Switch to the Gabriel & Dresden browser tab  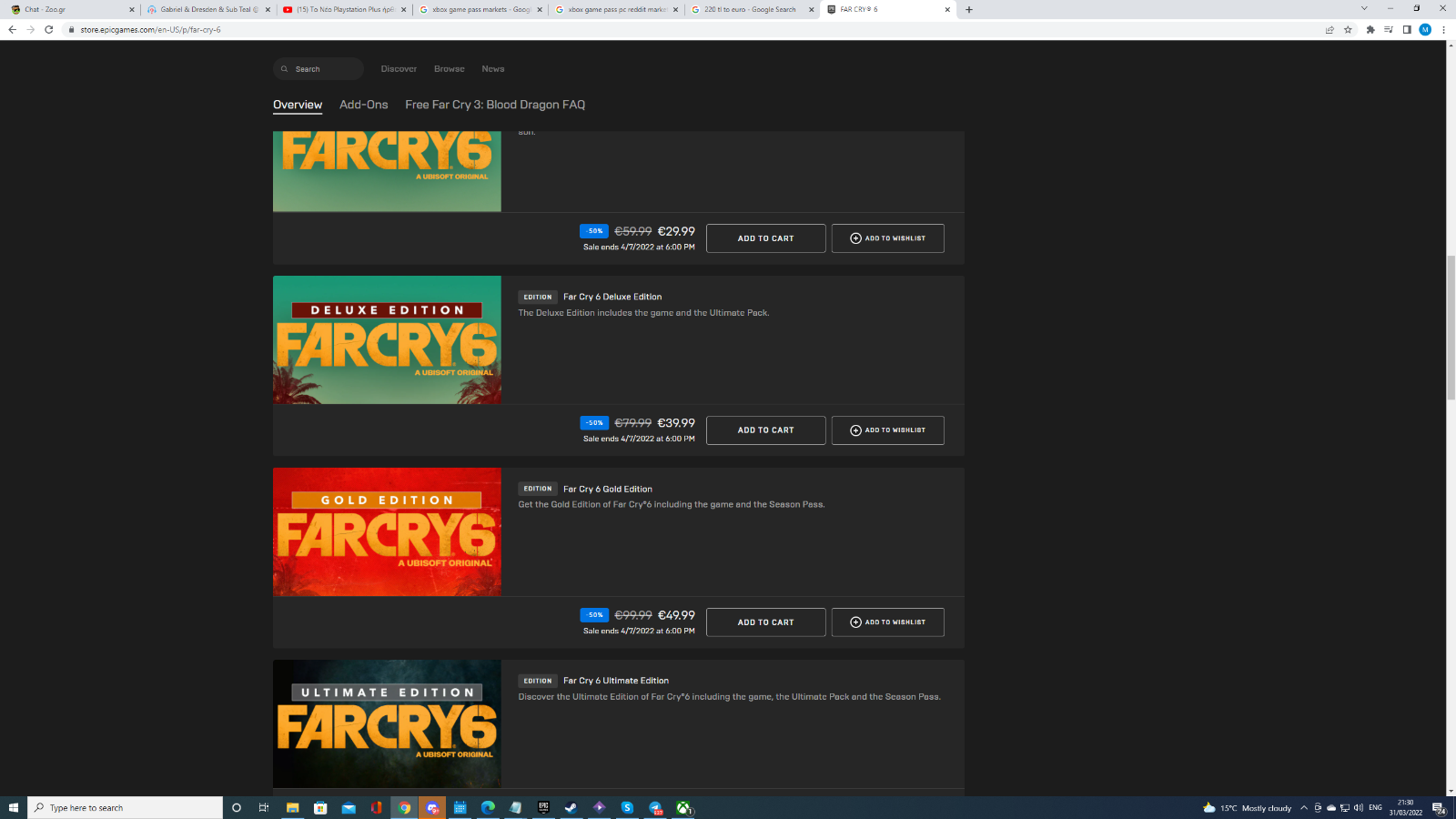[207, 9]
